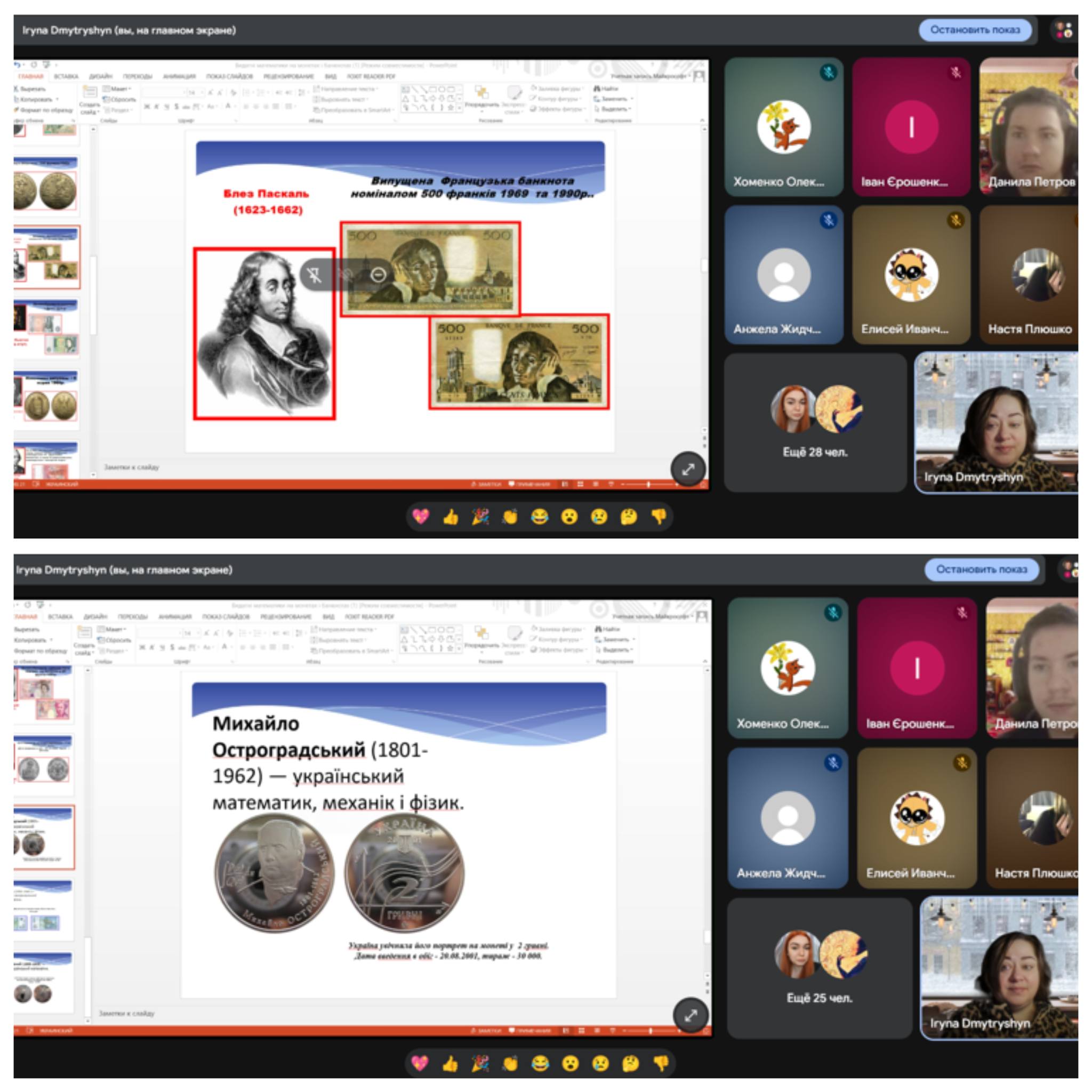The height and width of the screenshot is (1092, 1092).
Task: Open Выделить dropdown in upper PowerPoint ribbon
Action: point(615,109)
